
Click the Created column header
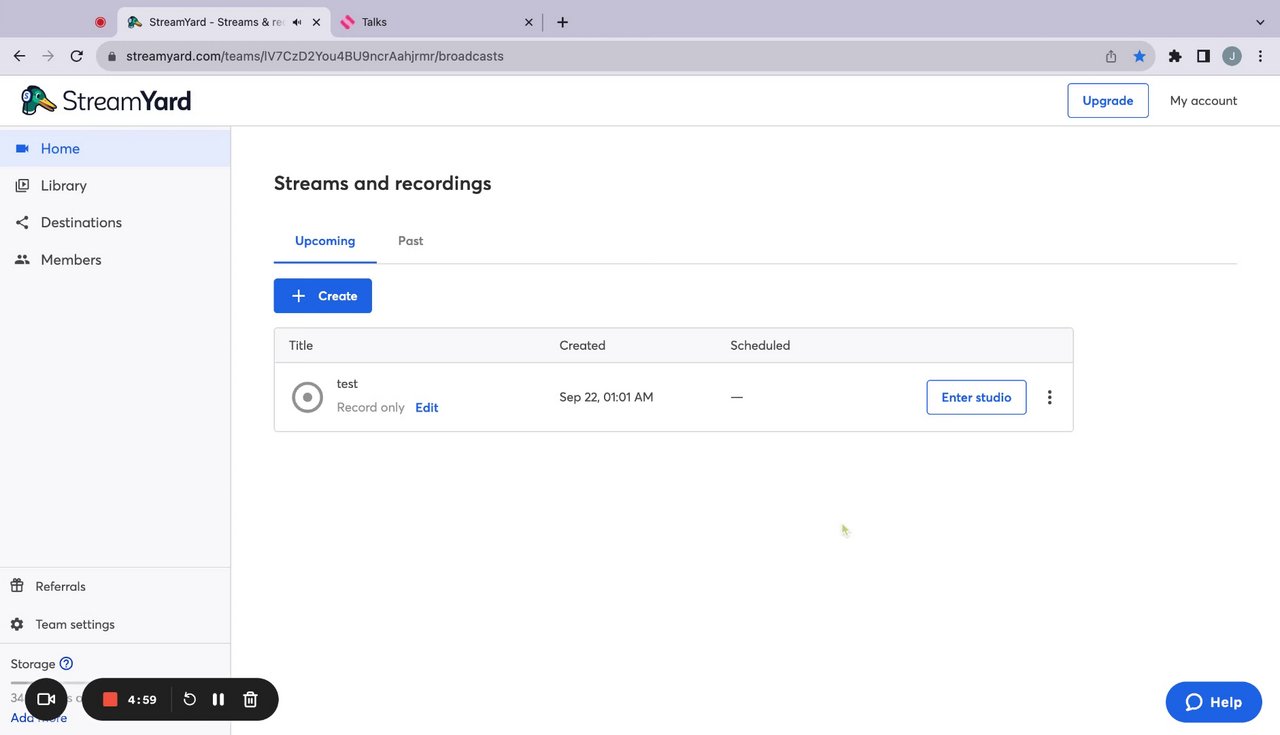tap(582, 345)
